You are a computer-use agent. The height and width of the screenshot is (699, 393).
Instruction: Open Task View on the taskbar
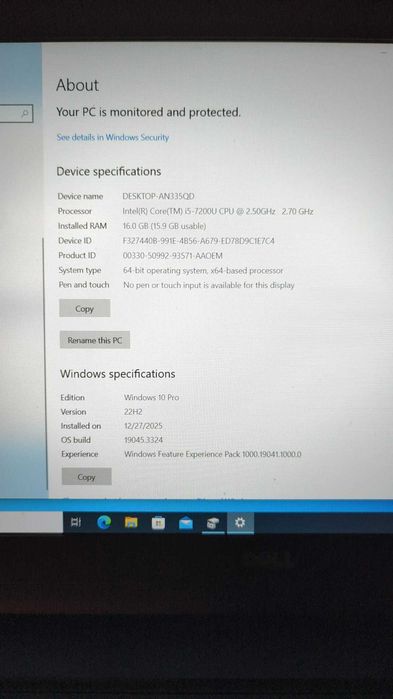pos(76,522)
